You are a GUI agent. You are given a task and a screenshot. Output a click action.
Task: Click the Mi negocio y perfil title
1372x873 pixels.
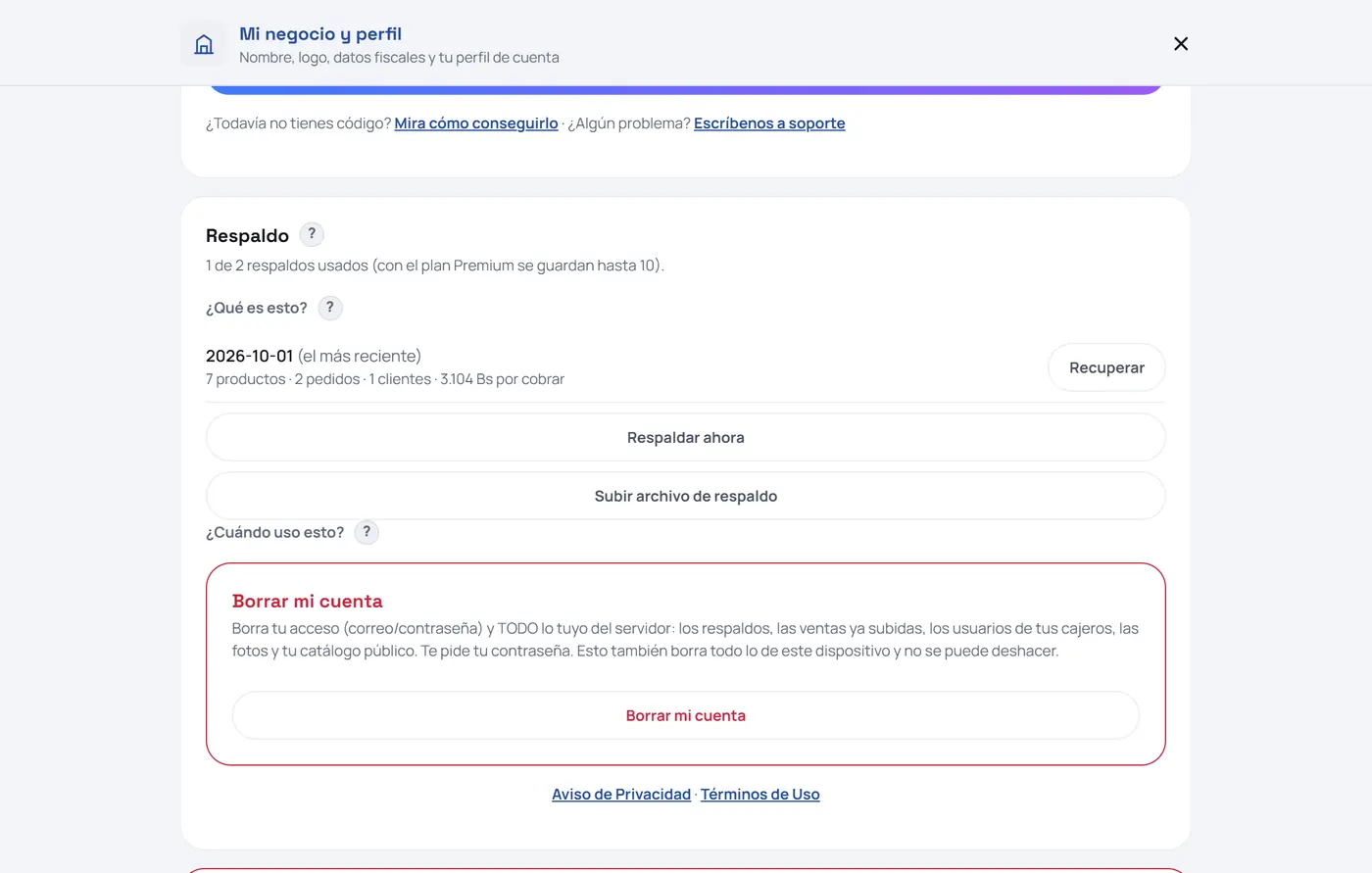(x=320, y=34)
